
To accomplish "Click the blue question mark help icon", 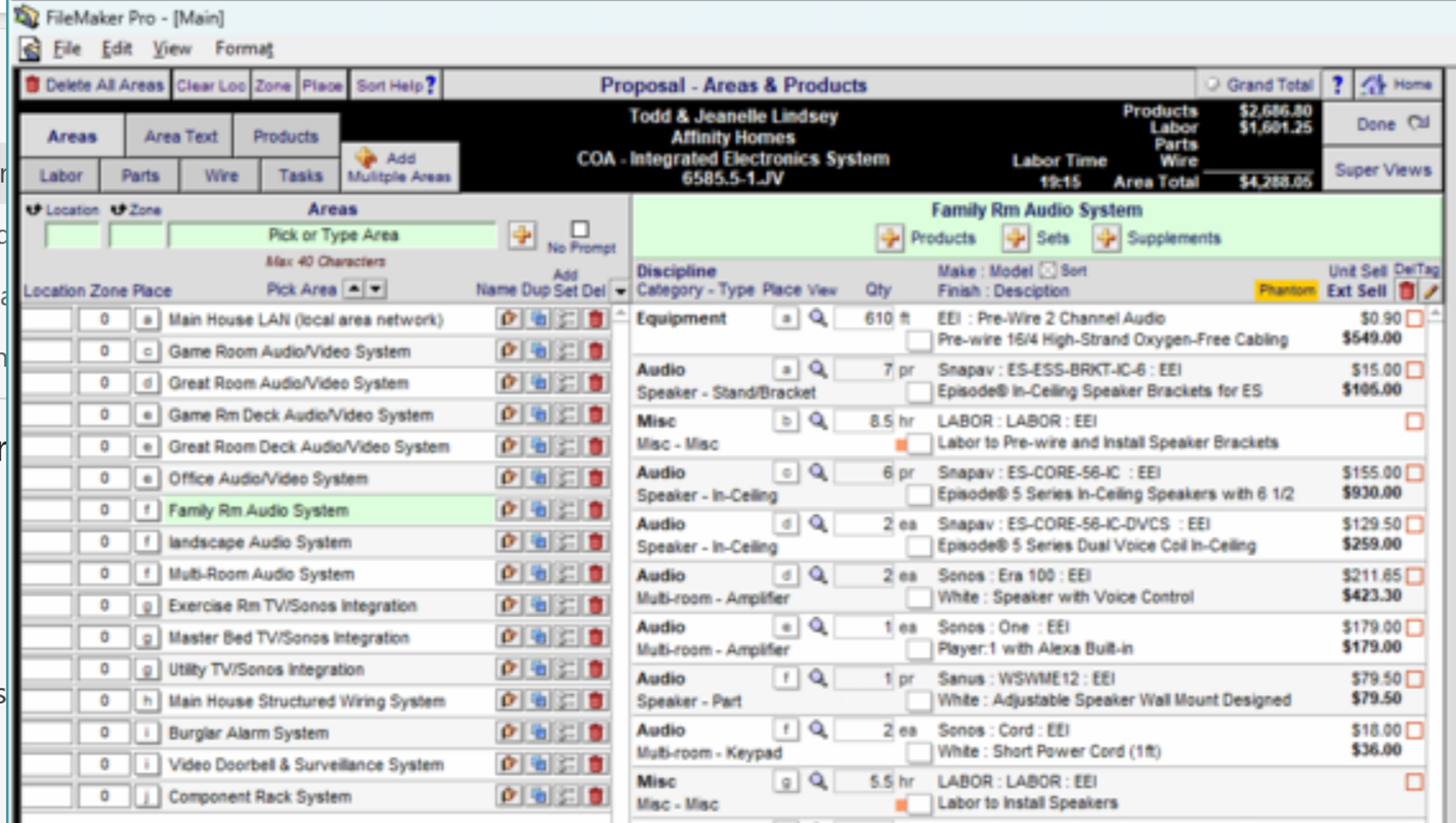I will tap(1337, 85).
